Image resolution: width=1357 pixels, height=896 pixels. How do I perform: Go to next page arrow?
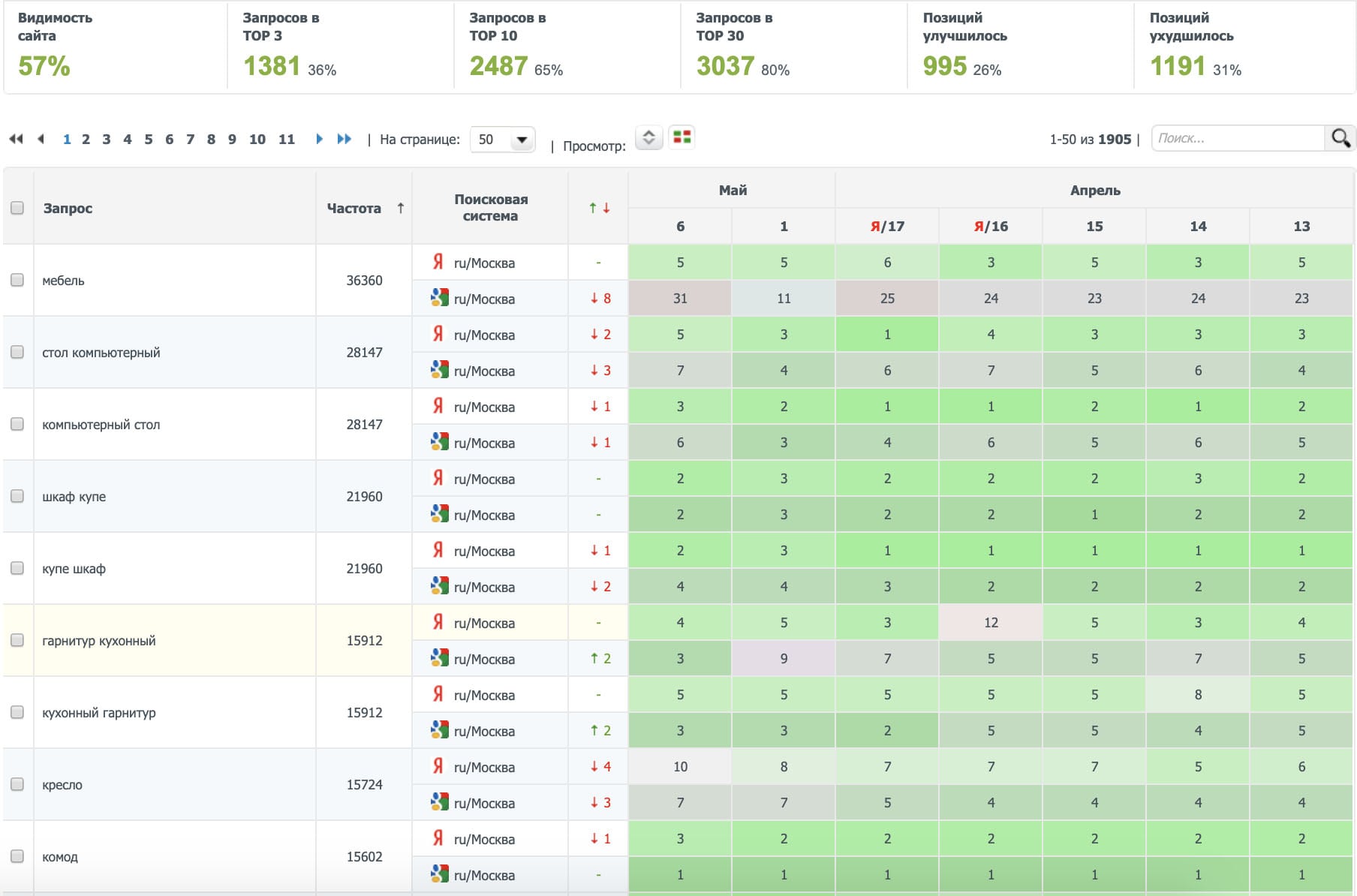click(x=319, y=139)
